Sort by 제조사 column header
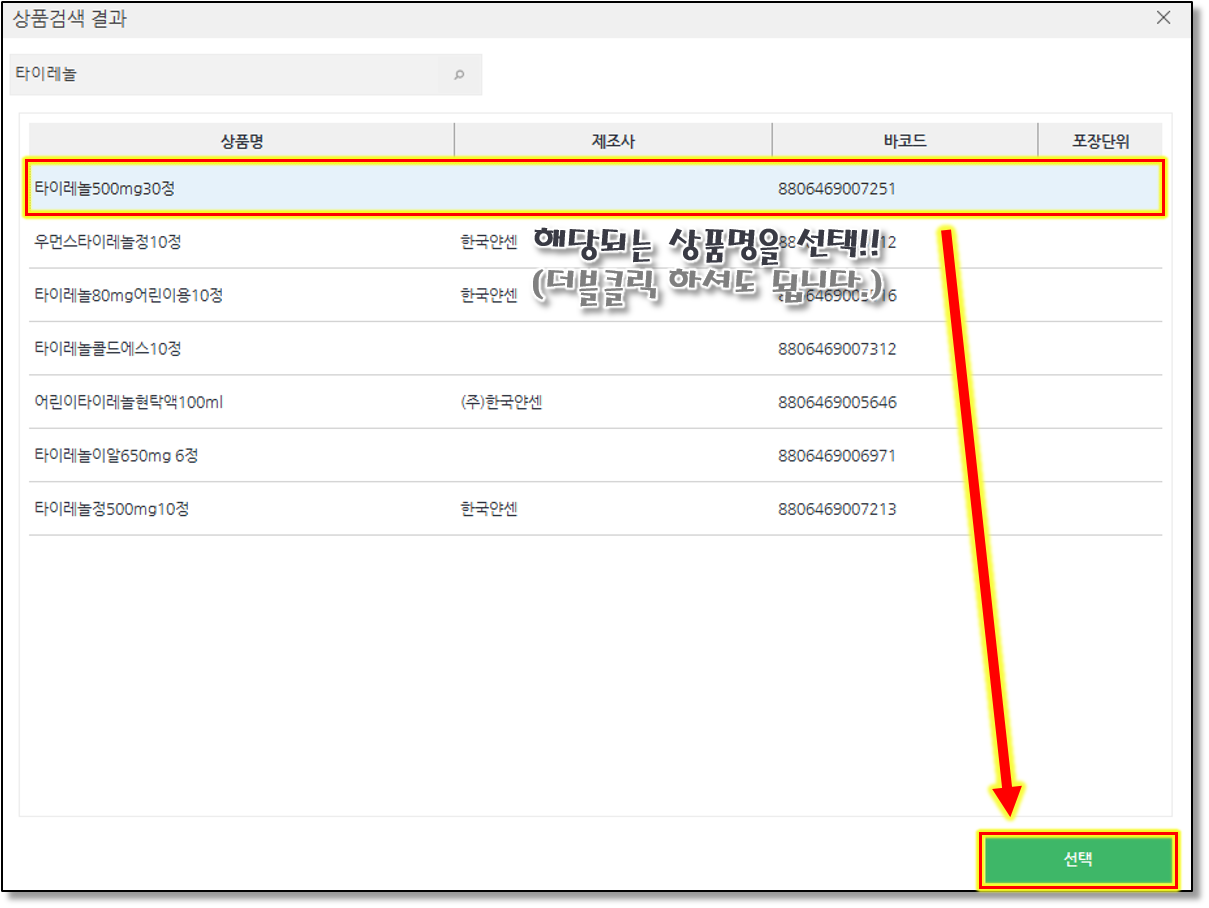 coord(613,141)
